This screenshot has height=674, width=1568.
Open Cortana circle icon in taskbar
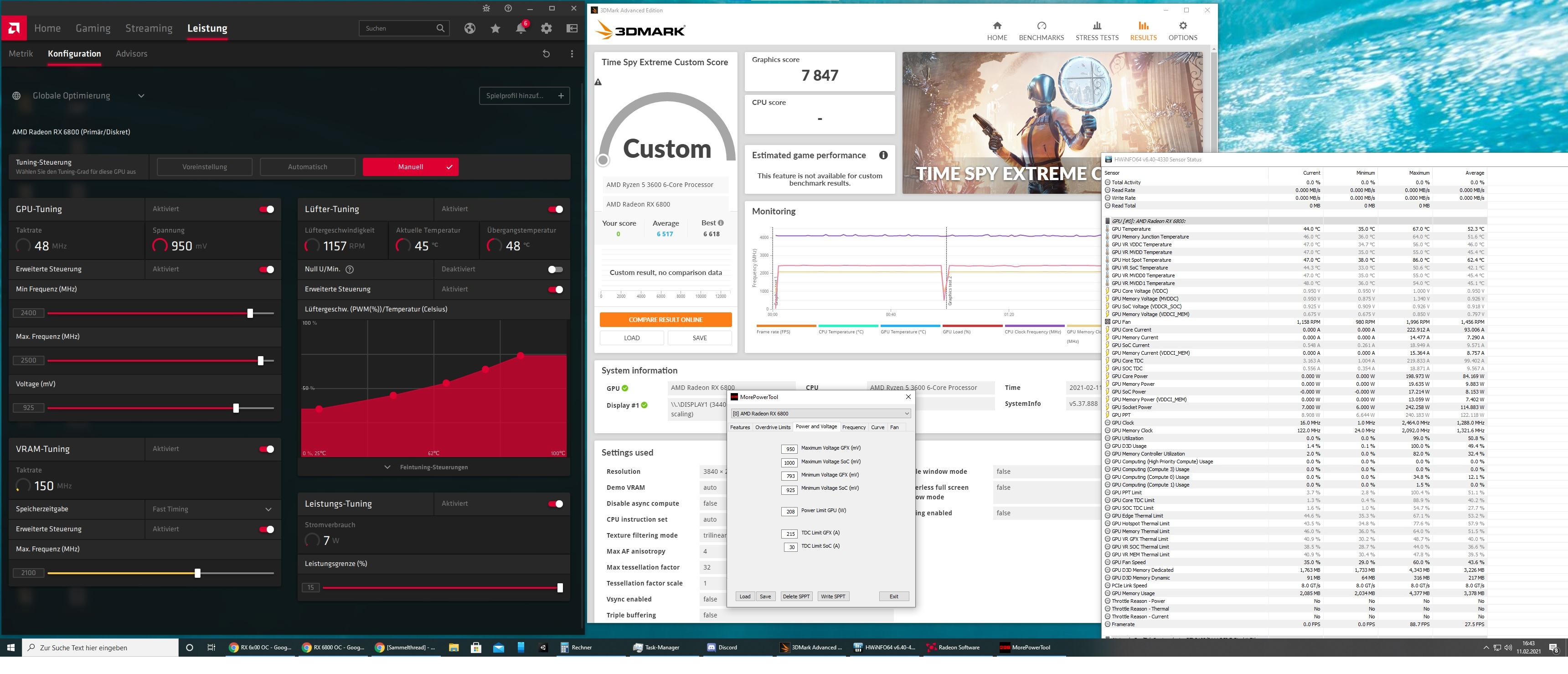click(x=189, y=647)
